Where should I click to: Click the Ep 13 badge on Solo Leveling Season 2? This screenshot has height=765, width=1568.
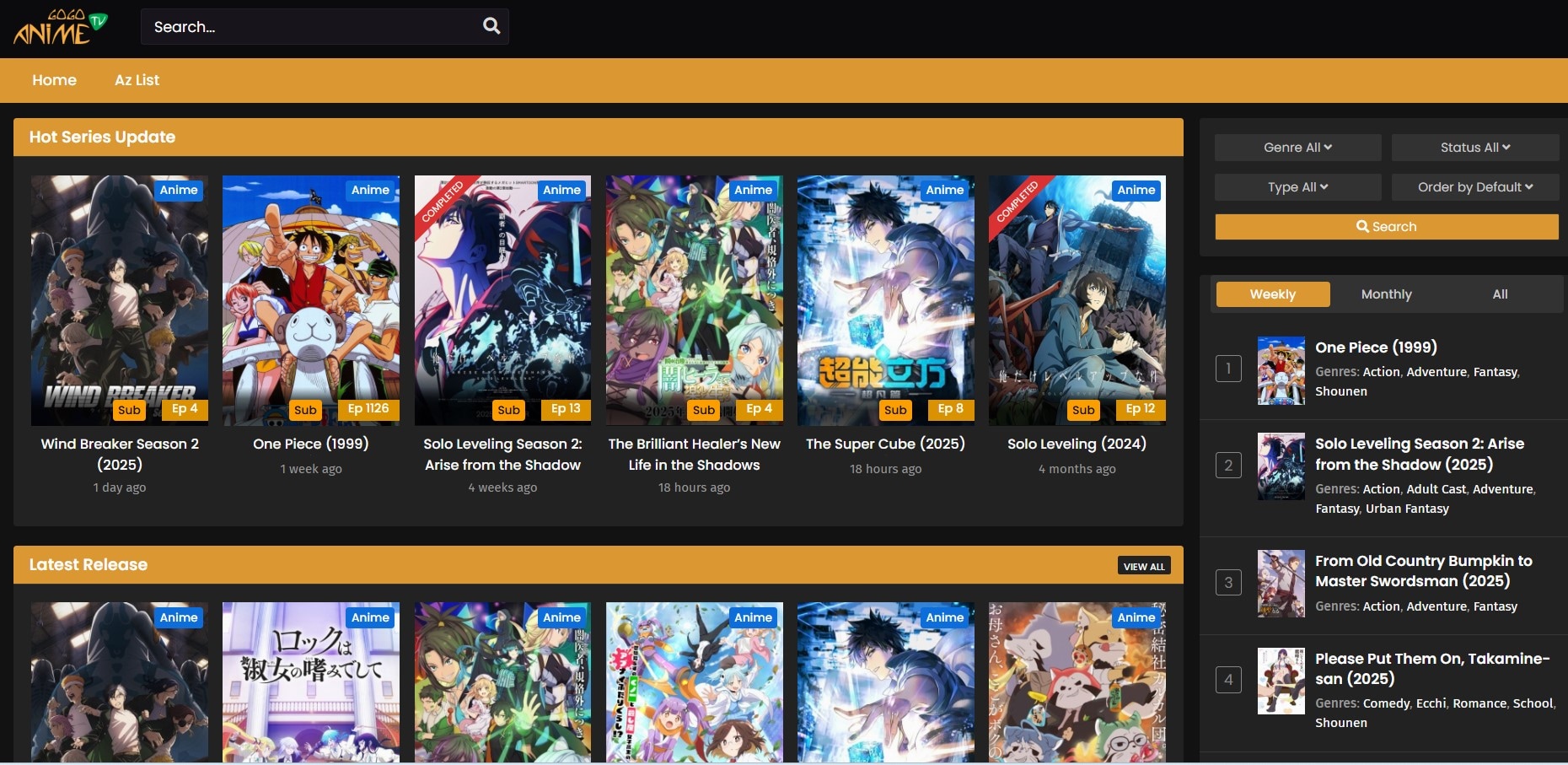[566, 409]
